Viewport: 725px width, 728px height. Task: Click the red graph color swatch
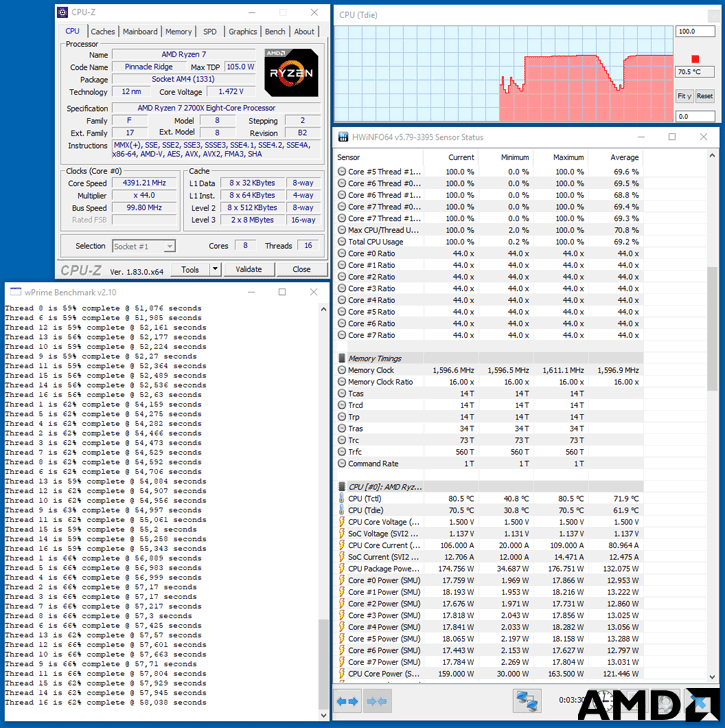[x=695, y=59]
